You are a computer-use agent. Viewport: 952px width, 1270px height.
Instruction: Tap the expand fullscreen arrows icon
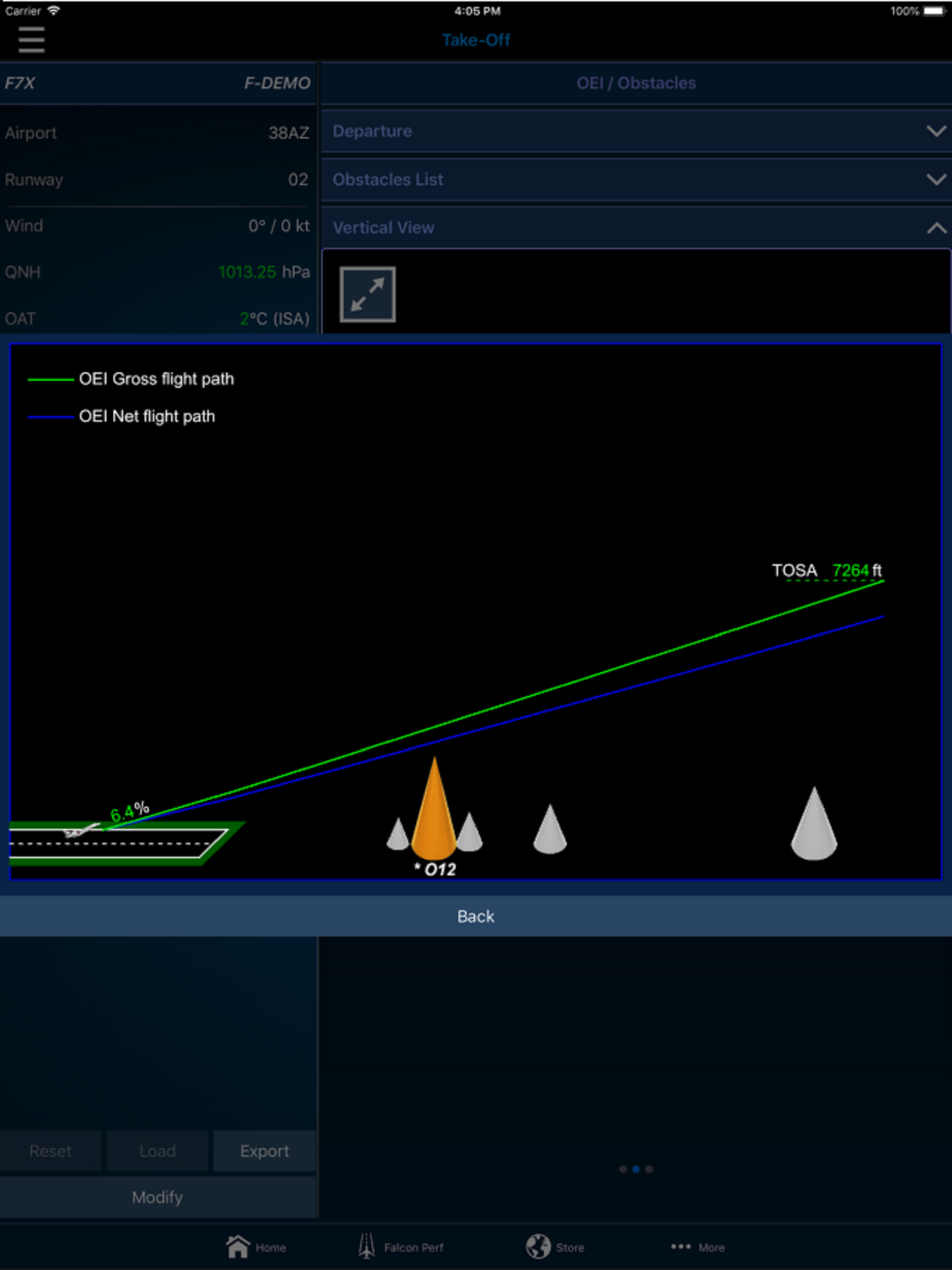368,294
